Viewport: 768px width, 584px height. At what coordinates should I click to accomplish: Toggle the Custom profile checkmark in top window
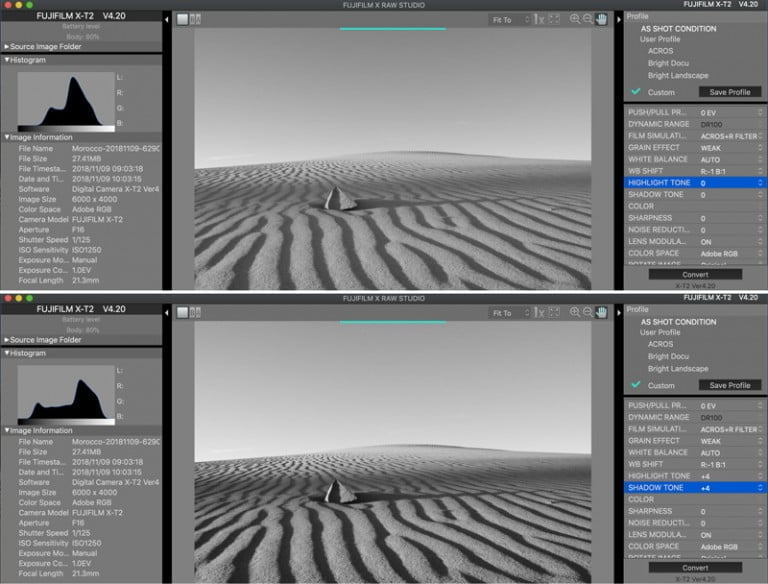point(636,92)
